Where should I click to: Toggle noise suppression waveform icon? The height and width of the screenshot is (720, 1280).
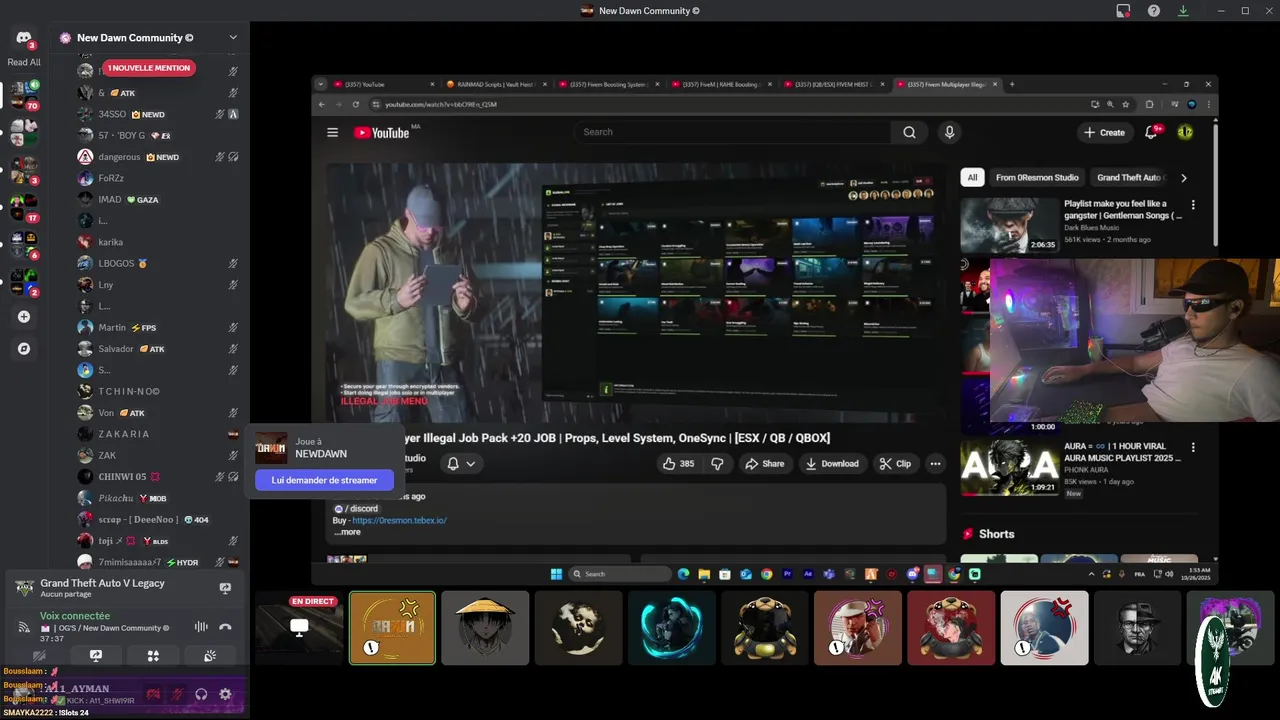201,627
